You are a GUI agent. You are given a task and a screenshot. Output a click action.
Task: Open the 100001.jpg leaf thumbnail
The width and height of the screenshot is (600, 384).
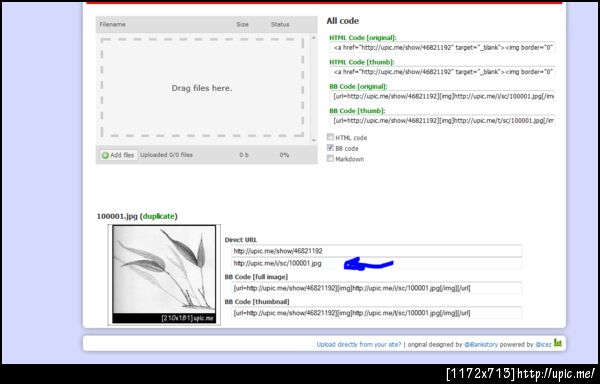164,274
